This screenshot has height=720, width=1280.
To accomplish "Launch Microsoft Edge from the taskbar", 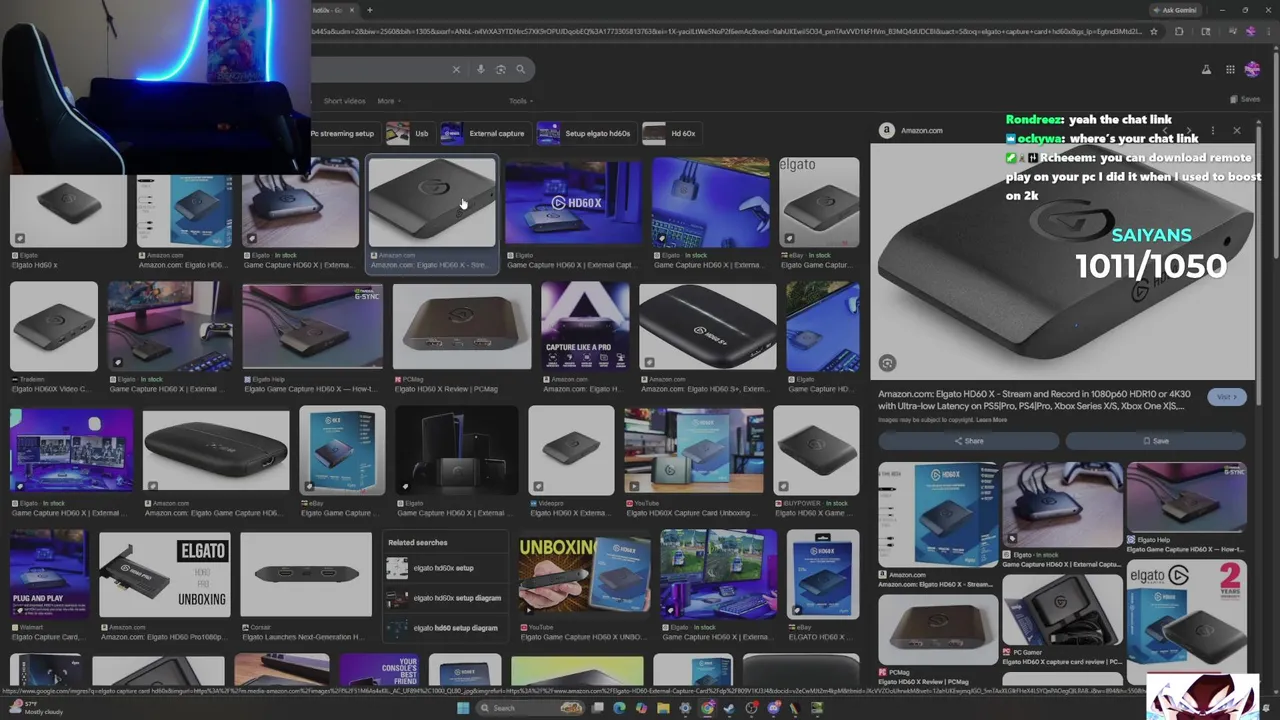I will (x=619, y=708).
